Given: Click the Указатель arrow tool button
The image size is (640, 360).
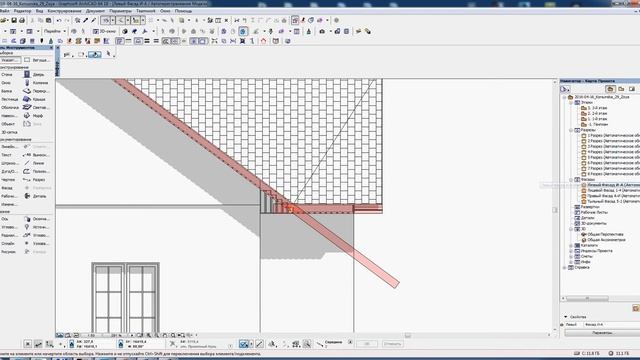Looking at the screenshot, I should 10,60.
